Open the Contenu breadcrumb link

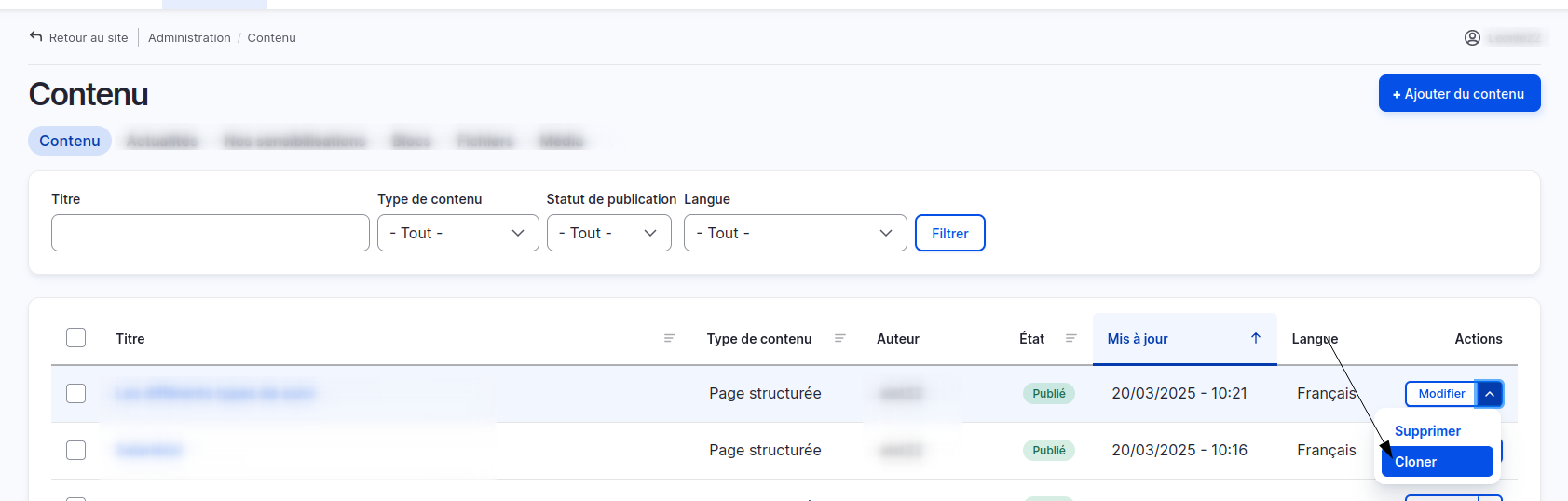[271, 37]
